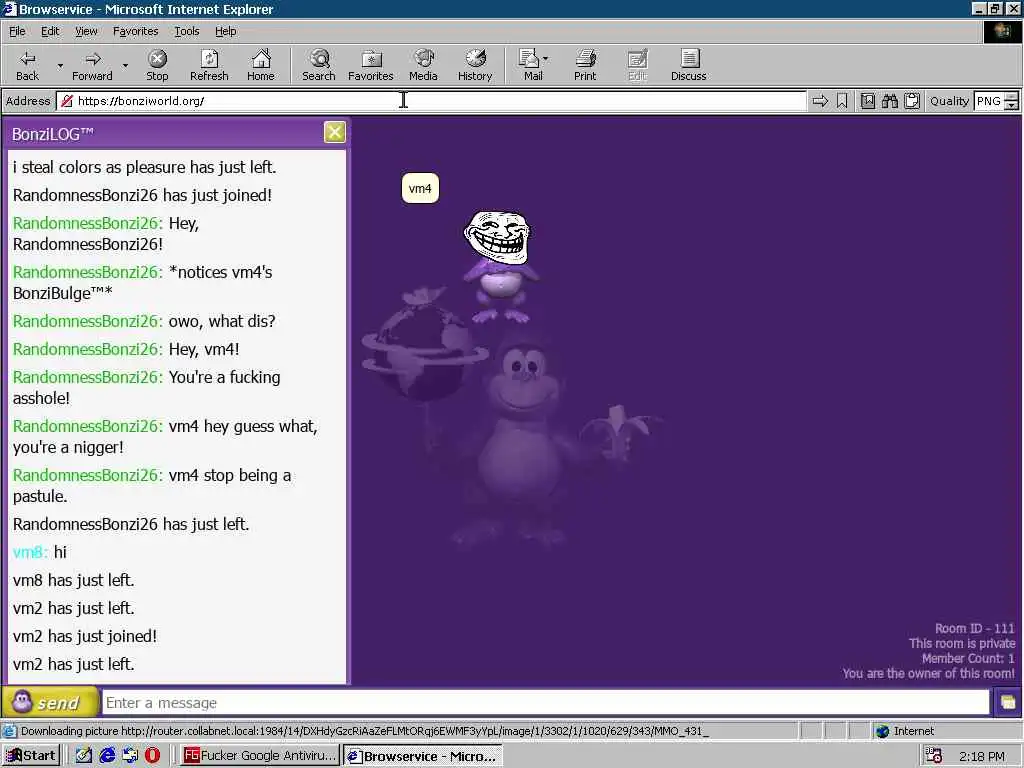Click the "vm8: hi" chat message
Screen dimensions: 1024x768
click(40, 552)
